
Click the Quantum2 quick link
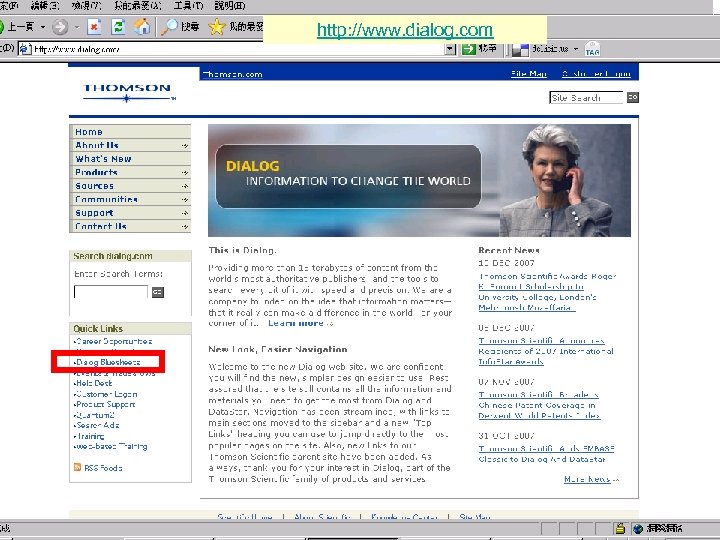(94, 415)
